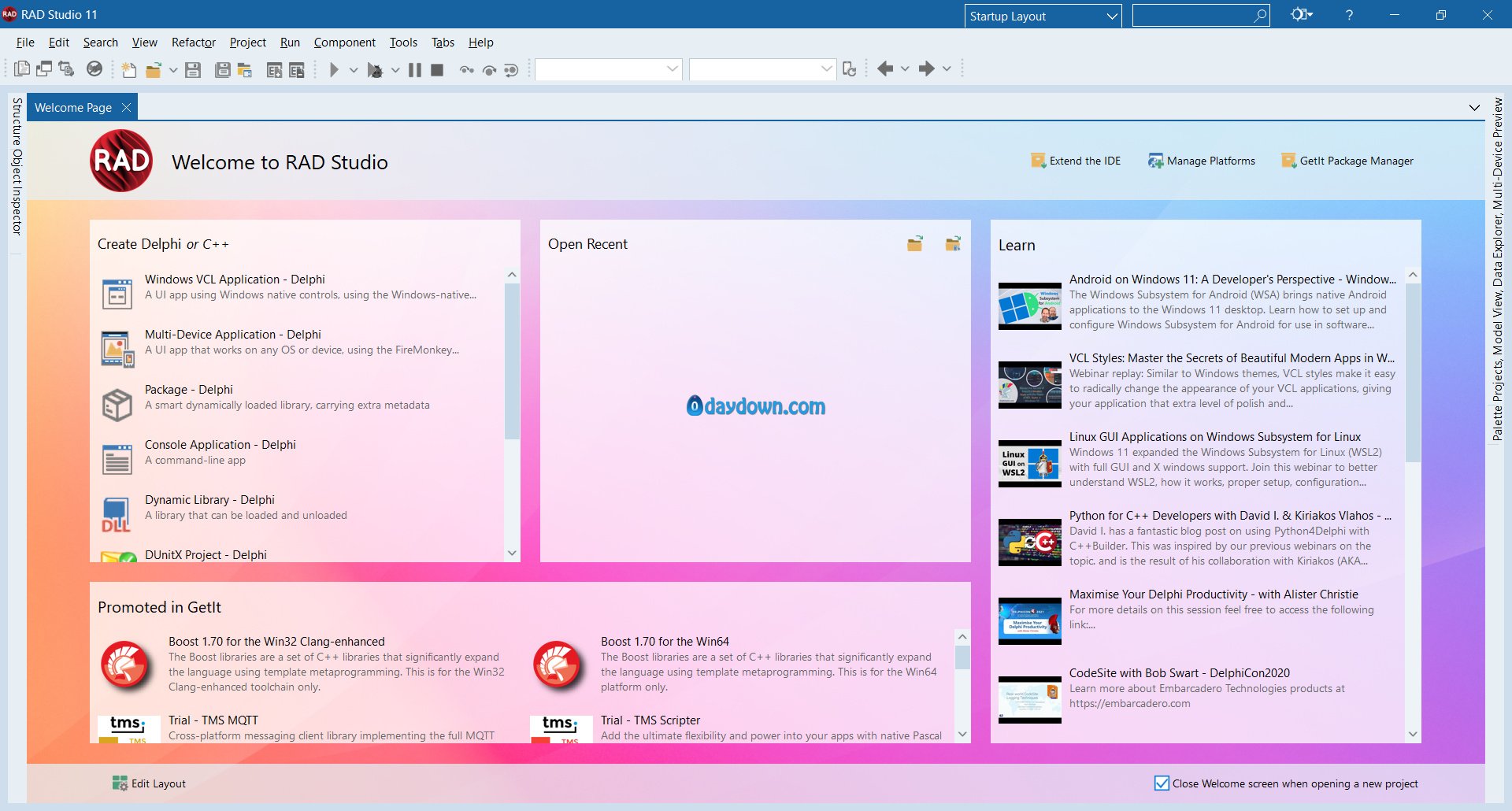Click the Pause toolbar icon
This screenshot has height=811, width=1512.
tap(415, 69)
